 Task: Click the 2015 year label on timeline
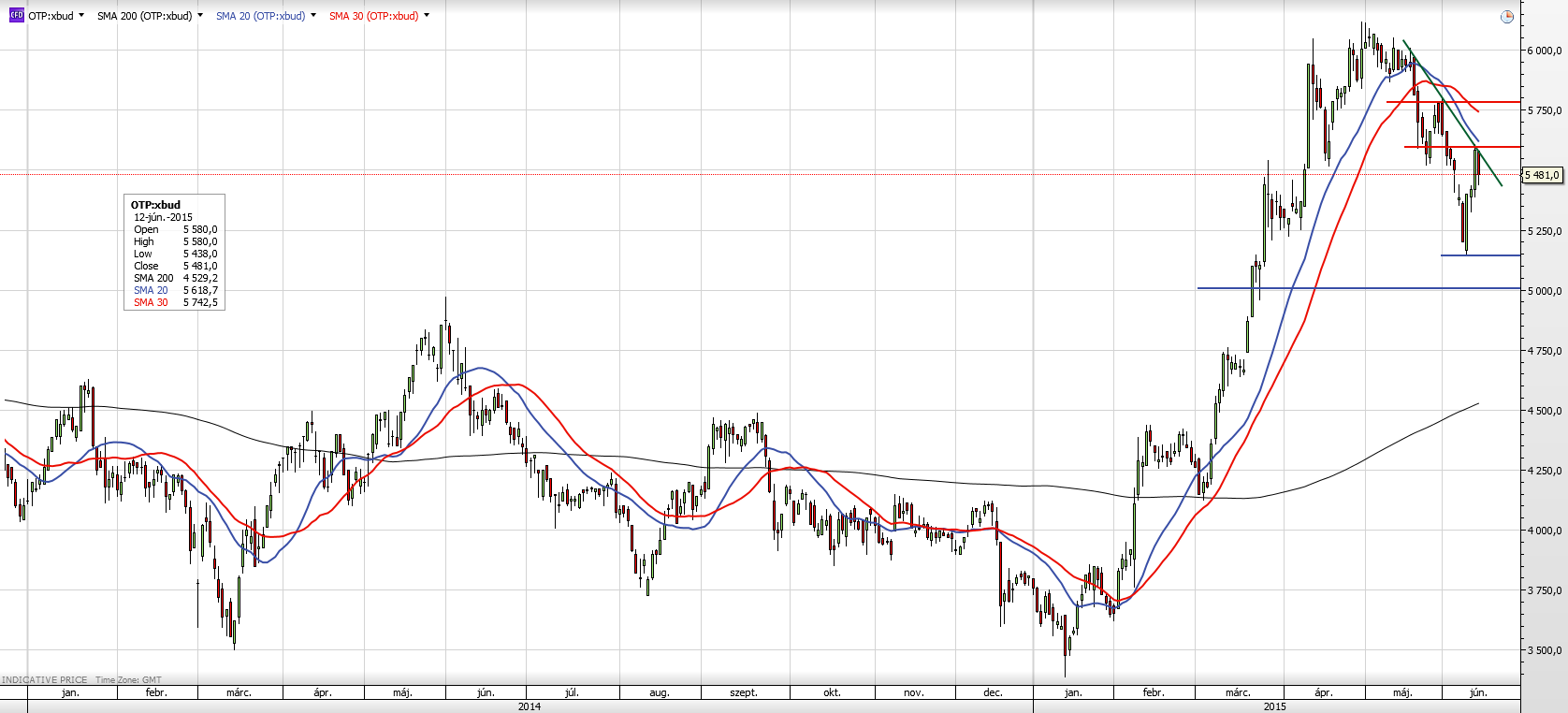(1274, 706)
